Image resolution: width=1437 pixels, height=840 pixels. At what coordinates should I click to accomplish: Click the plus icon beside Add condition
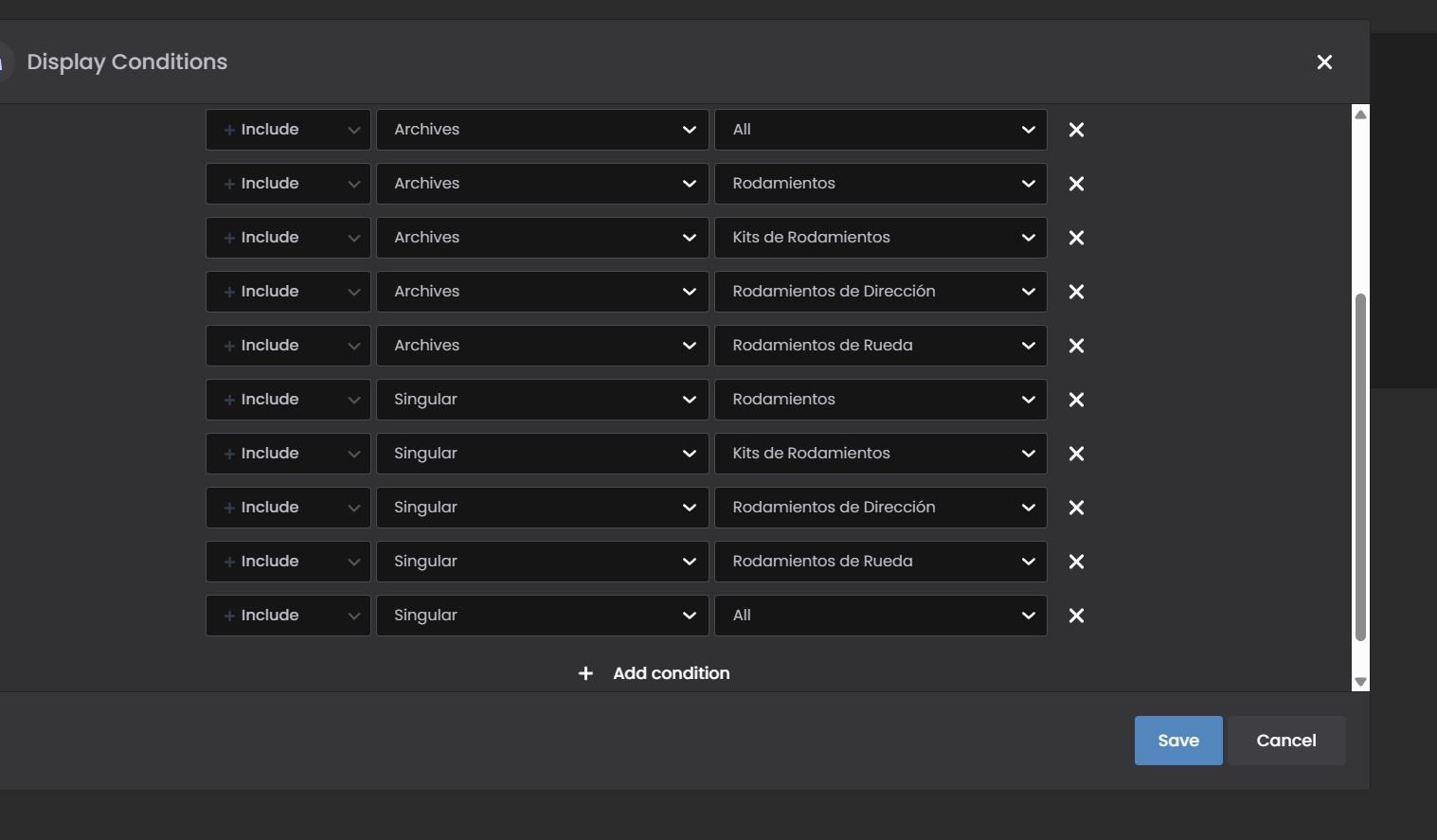pyautogui.click(x=585, y=673)
